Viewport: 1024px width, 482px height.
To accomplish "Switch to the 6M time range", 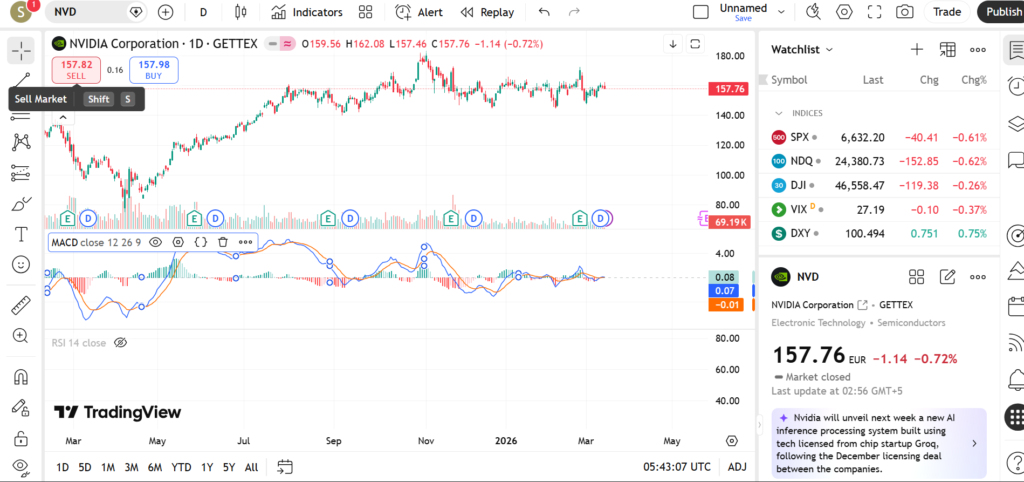I will click(155, 467).
